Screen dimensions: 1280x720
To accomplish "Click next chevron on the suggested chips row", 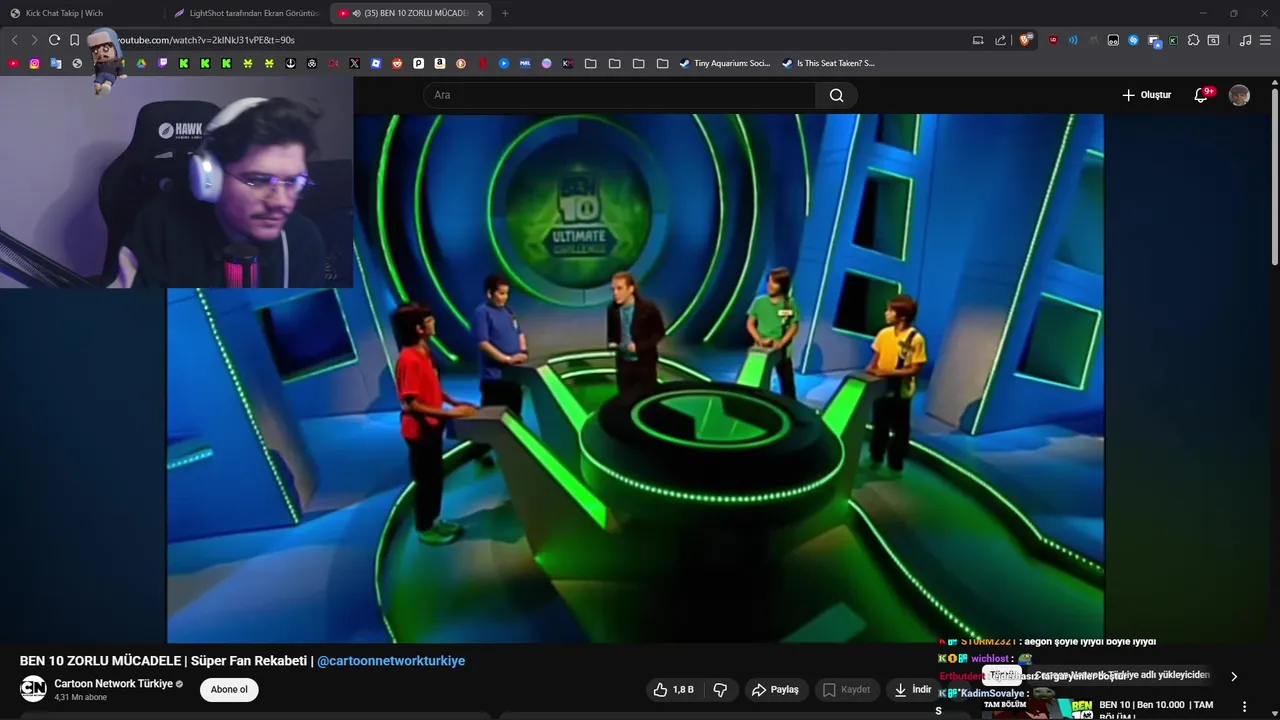I will [x=1233, y=676].
